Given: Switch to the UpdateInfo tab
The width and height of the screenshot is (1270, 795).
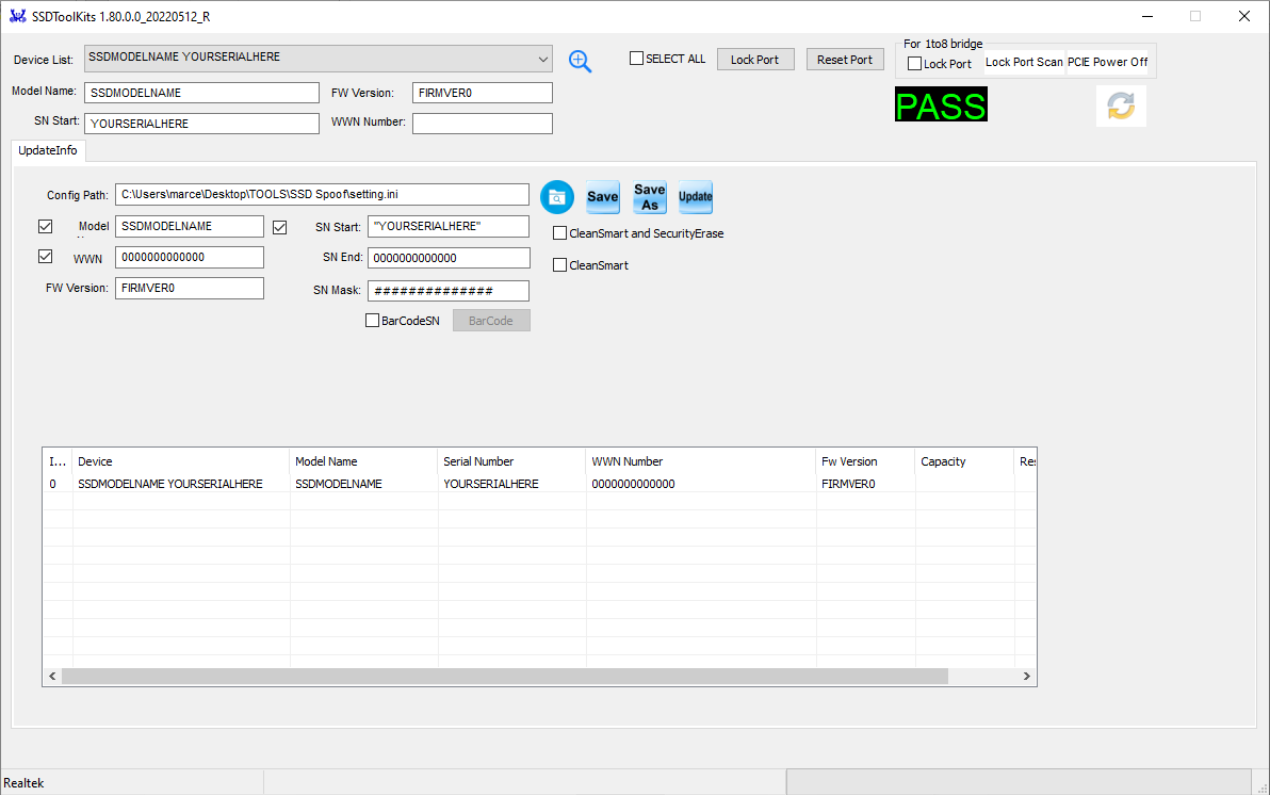Looking at the screenshot, I should tap(49, 151).
